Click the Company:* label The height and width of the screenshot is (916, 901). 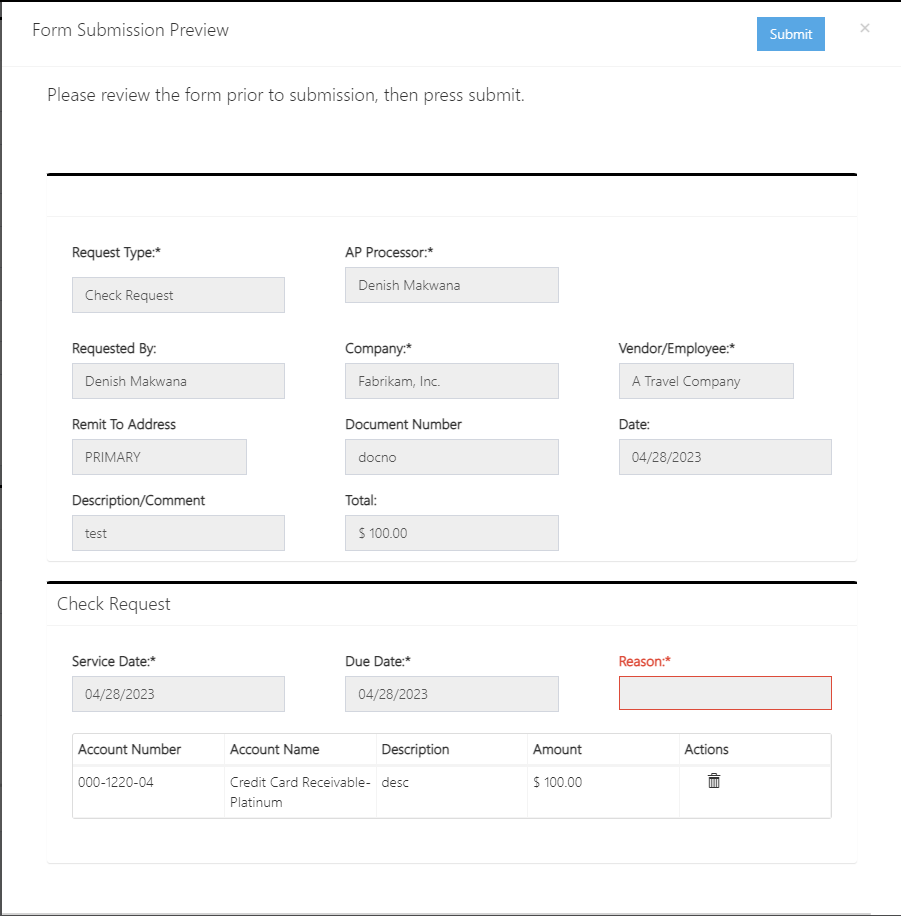tap(379, 348)
